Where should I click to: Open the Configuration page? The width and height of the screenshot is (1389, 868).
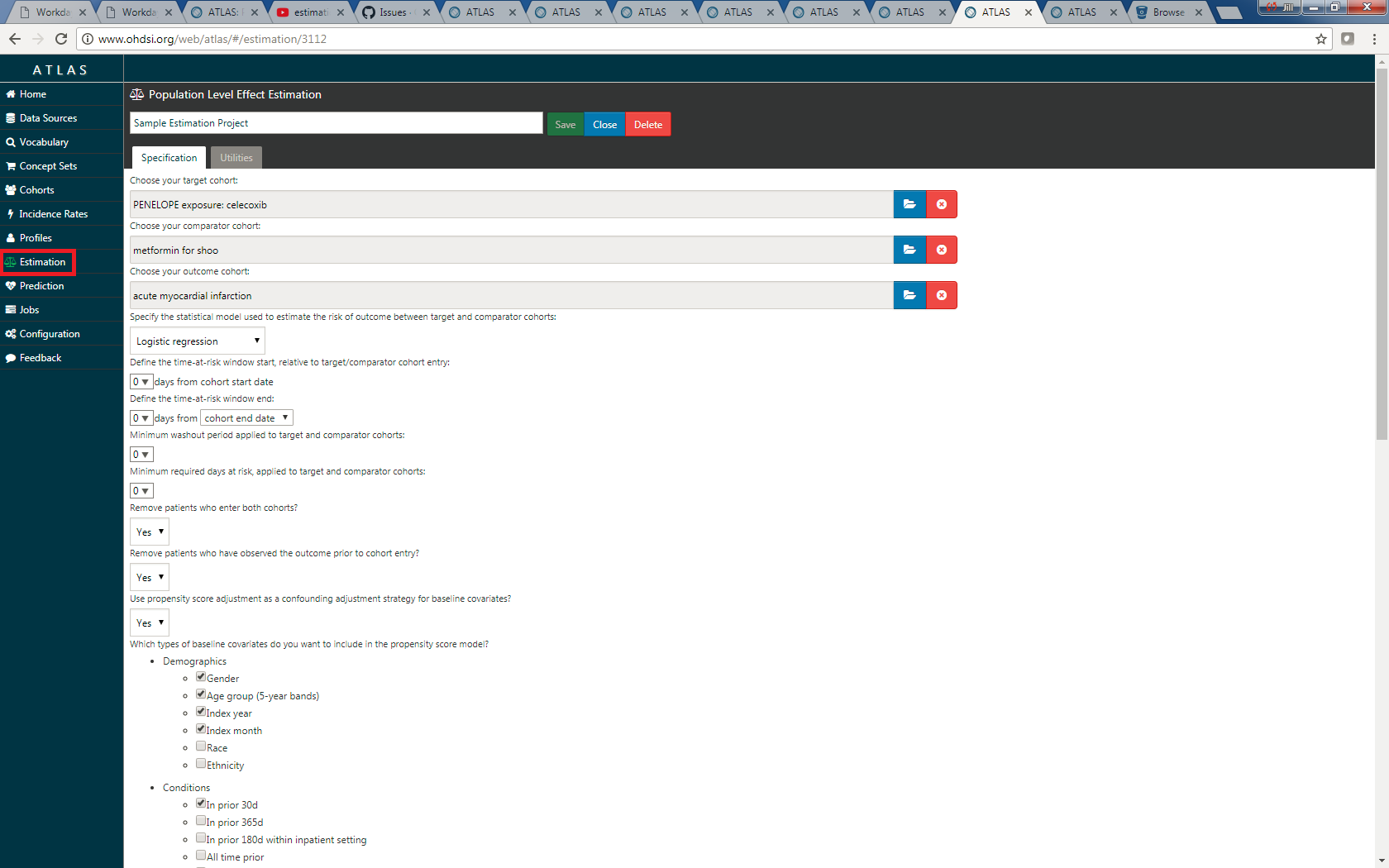[48, 333]
